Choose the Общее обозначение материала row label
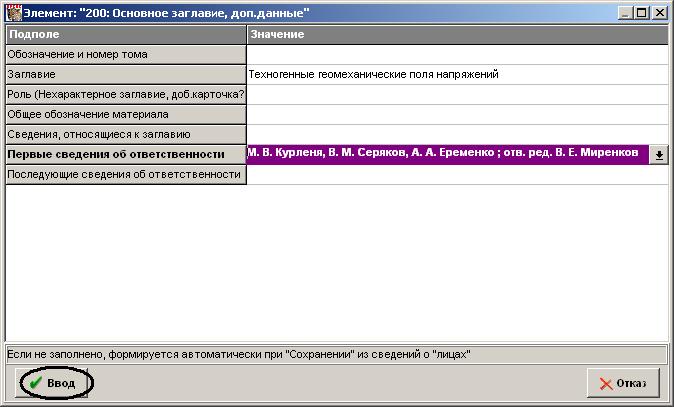Screen dimensions: 674x407 125,114
